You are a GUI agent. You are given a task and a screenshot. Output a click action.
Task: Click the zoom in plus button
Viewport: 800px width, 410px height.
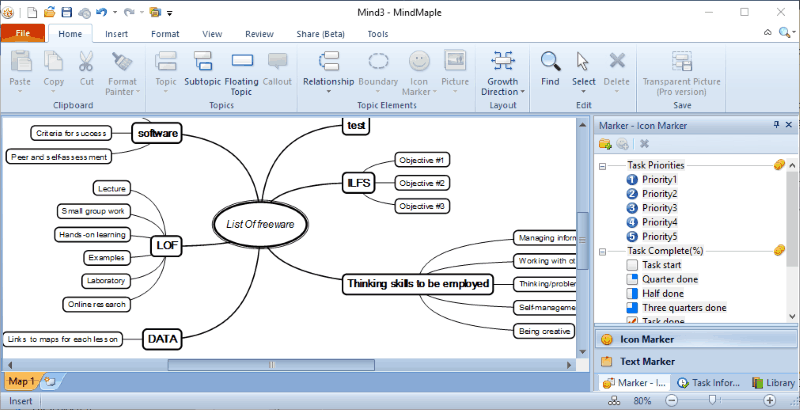[770, 401]
